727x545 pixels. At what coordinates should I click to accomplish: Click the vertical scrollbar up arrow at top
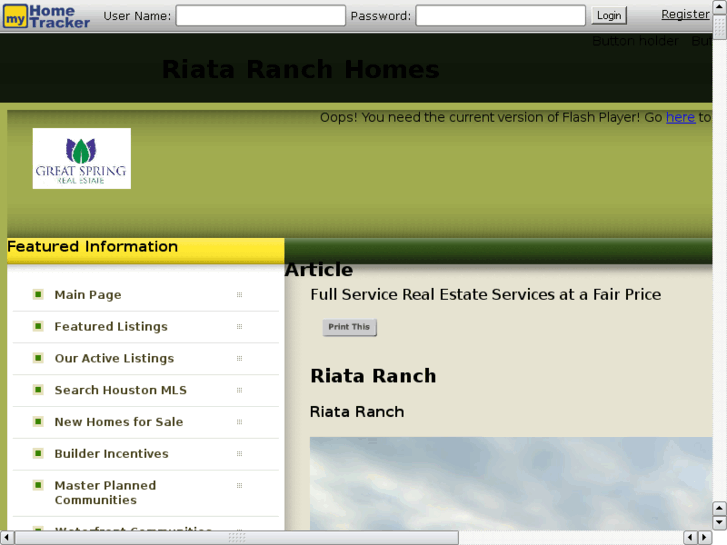[719, 6]
